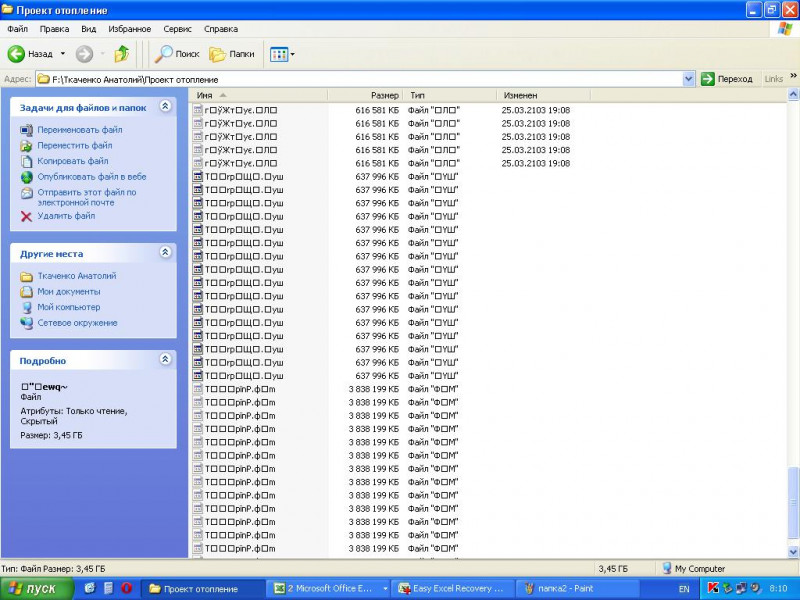Open the пуск Start button
800x600 pixels.
[x=37, y=588]
